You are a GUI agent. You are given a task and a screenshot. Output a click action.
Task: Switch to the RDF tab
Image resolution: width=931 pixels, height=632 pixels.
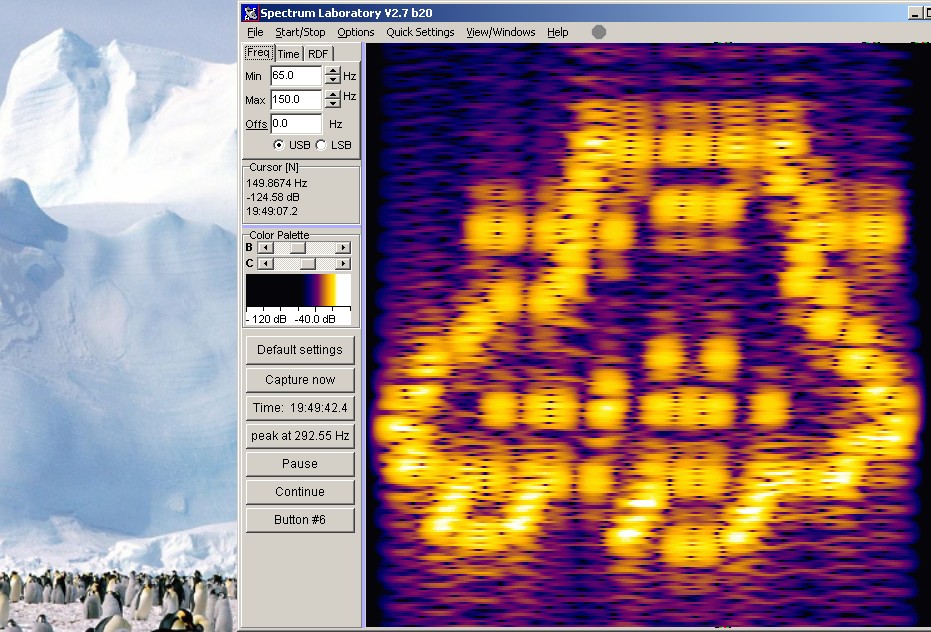[318, 54]
